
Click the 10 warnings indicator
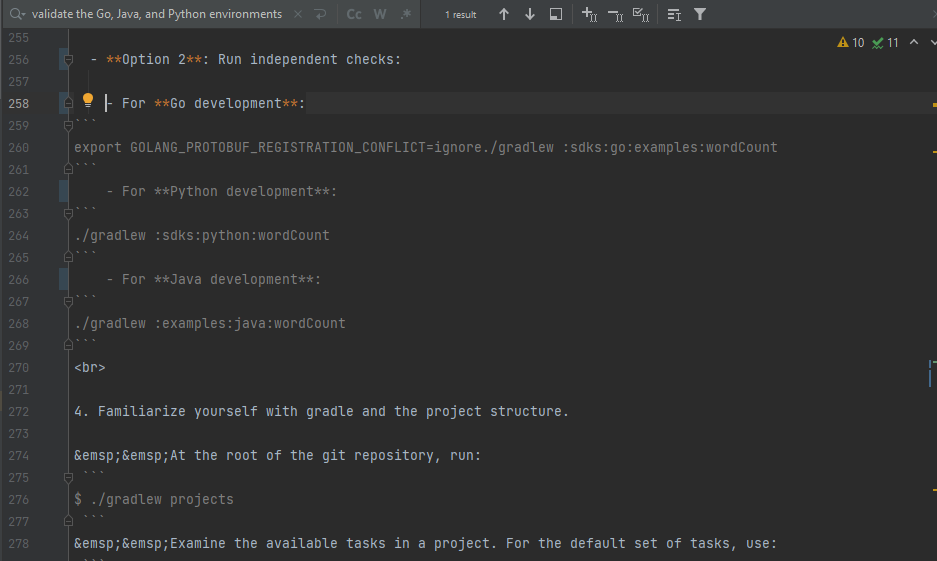[x=851, y=42]
